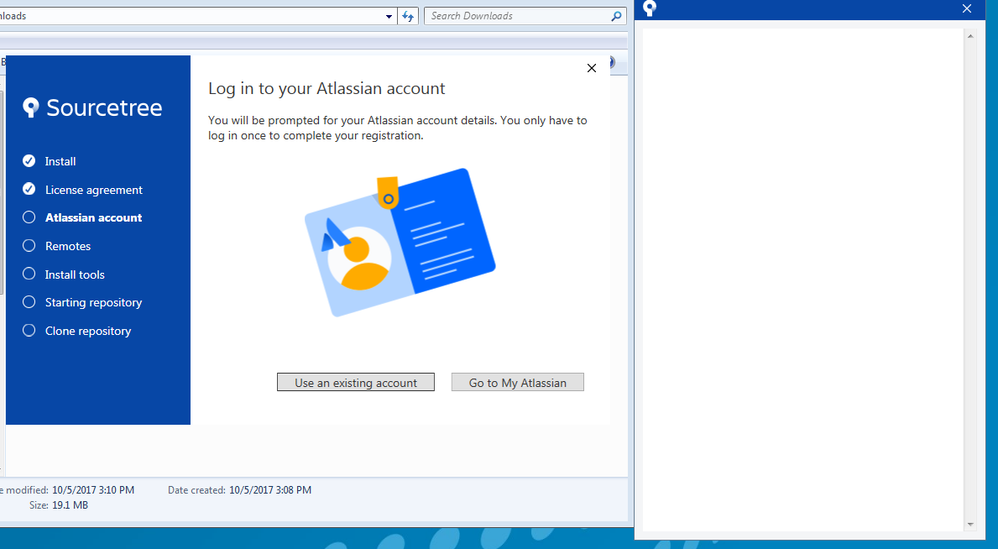The height and width of the screenshot is (549, 998).
Task: Select the Starting repository step
Action: [x=82, y=302]
